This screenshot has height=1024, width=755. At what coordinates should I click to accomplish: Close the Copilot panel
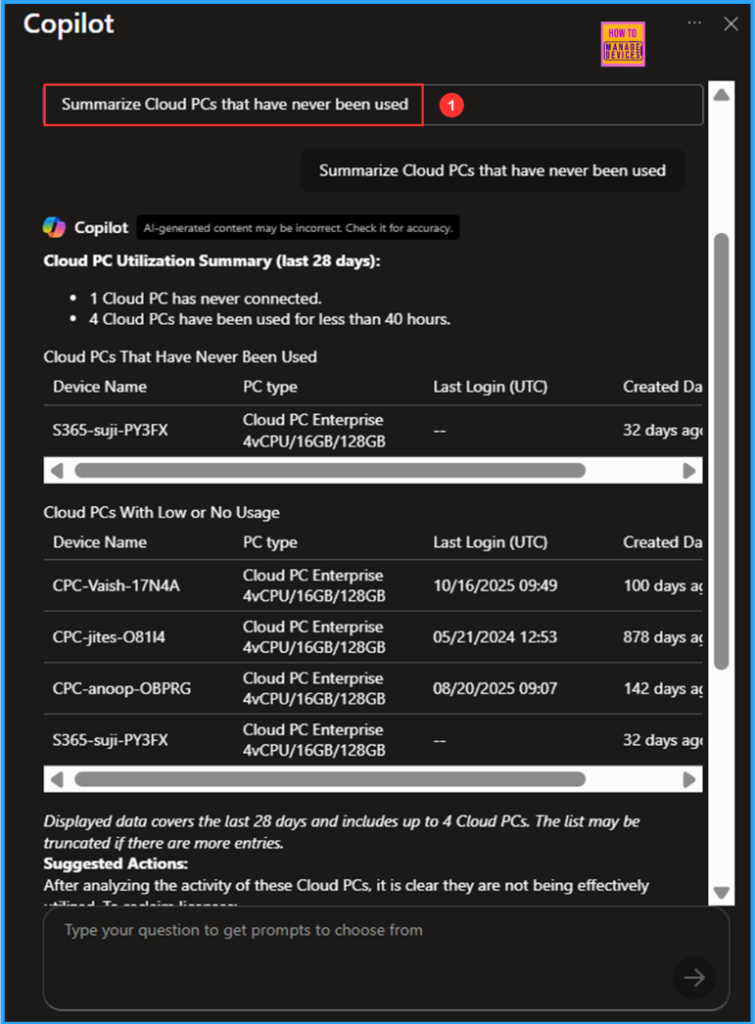coord(730,24)
